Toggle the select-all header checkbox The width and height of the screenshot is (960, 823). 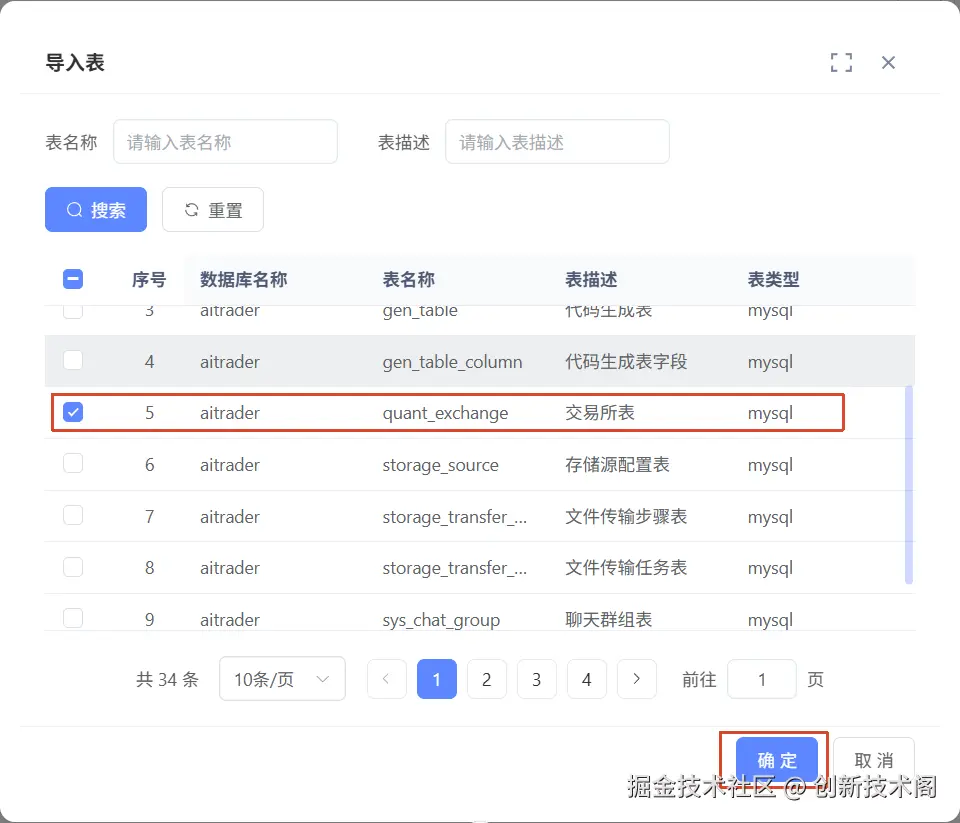[73, 279]
